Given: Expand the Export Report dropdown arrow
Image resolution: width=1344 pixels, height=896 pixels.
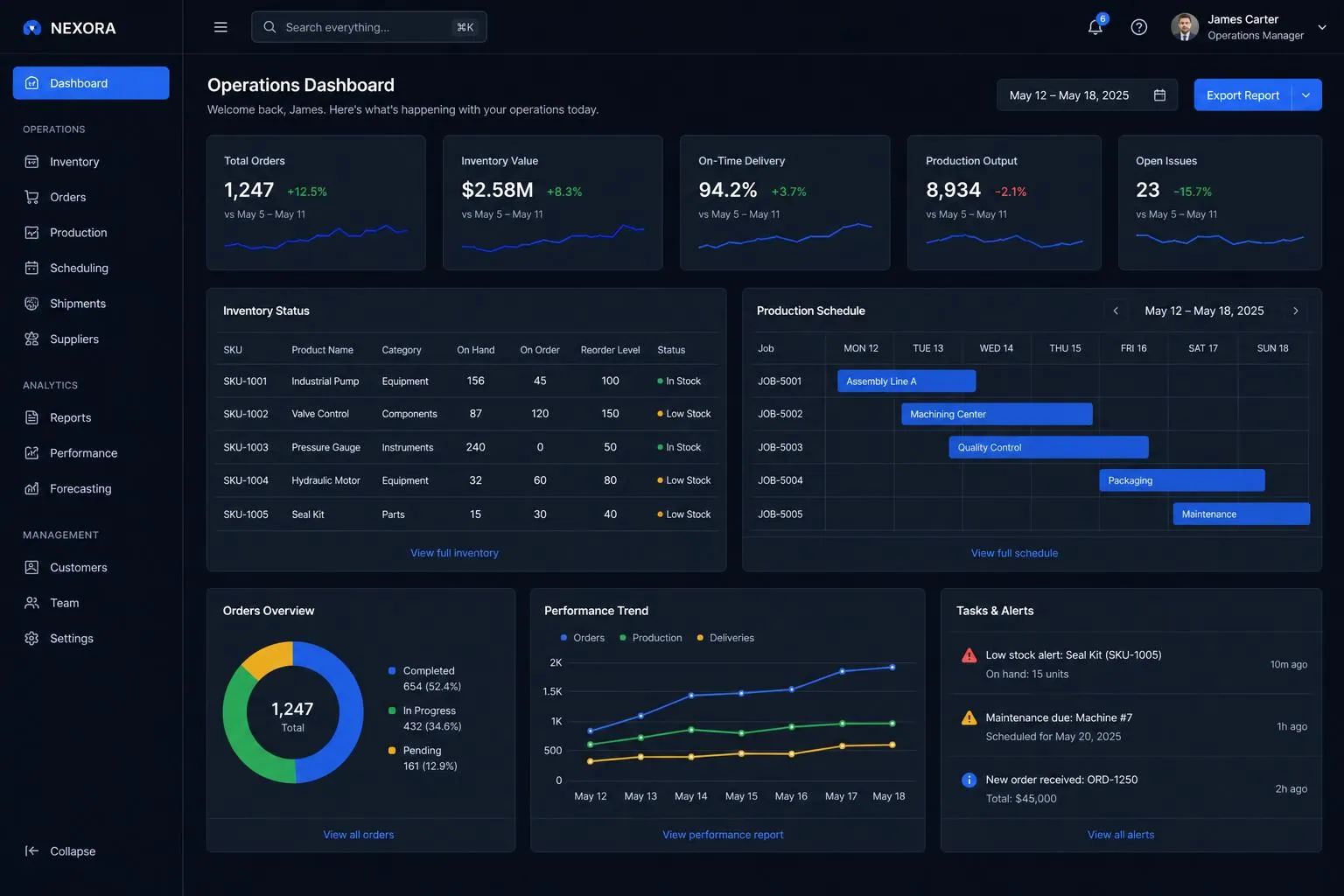Looking at the screenshot, I should (x=1306, y=95).
